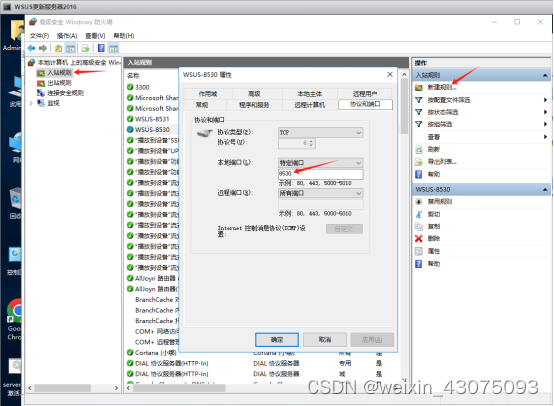This screenshot has width=554, height=406.
Task: Click the local port field containing 8530
Action: click(x=320, y=174)
